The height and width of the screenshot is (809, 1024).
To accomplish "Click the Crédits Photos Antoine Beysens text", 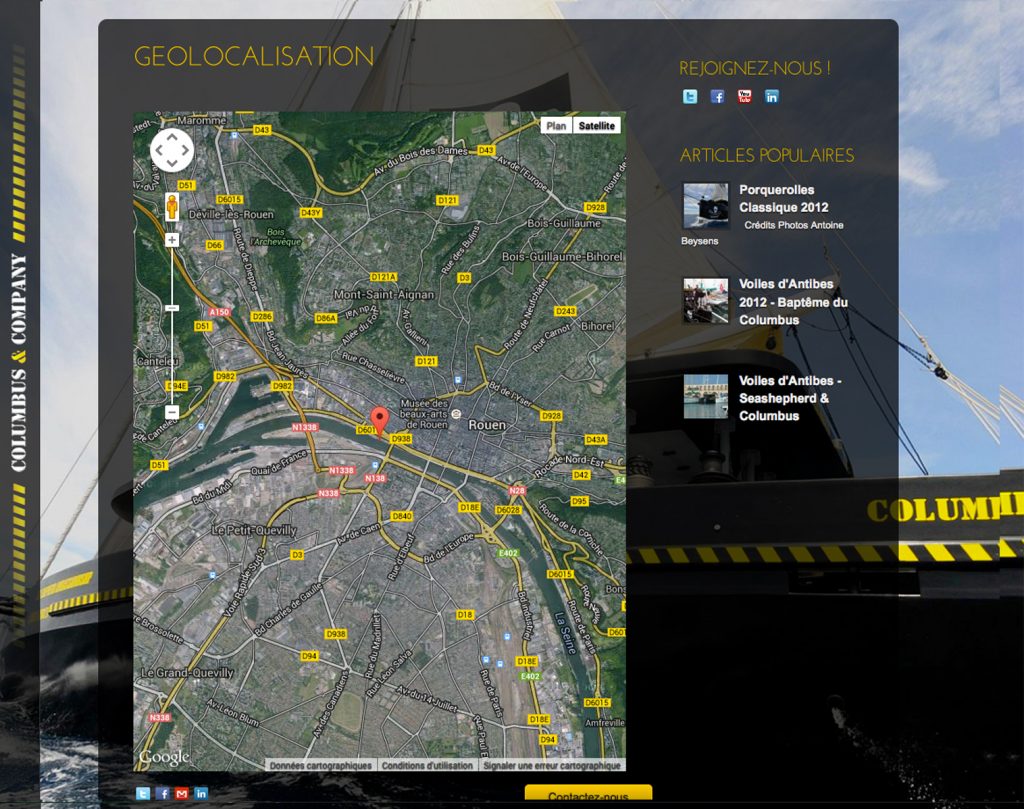I will (x=763, y=233).
